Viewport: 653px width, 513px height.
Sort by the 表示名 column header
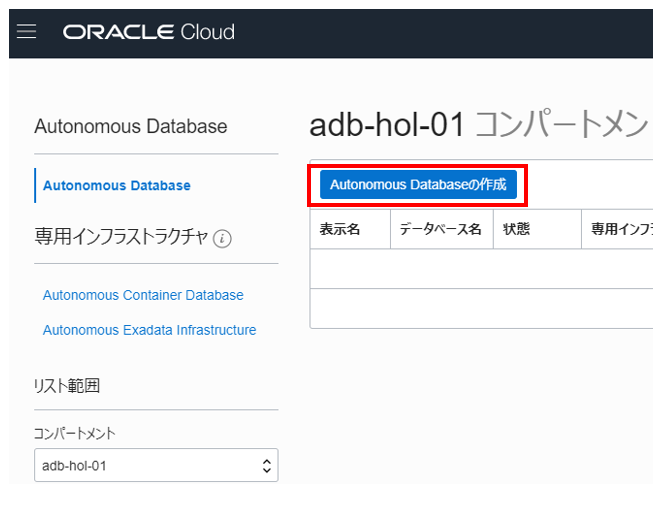pos(340,229)
